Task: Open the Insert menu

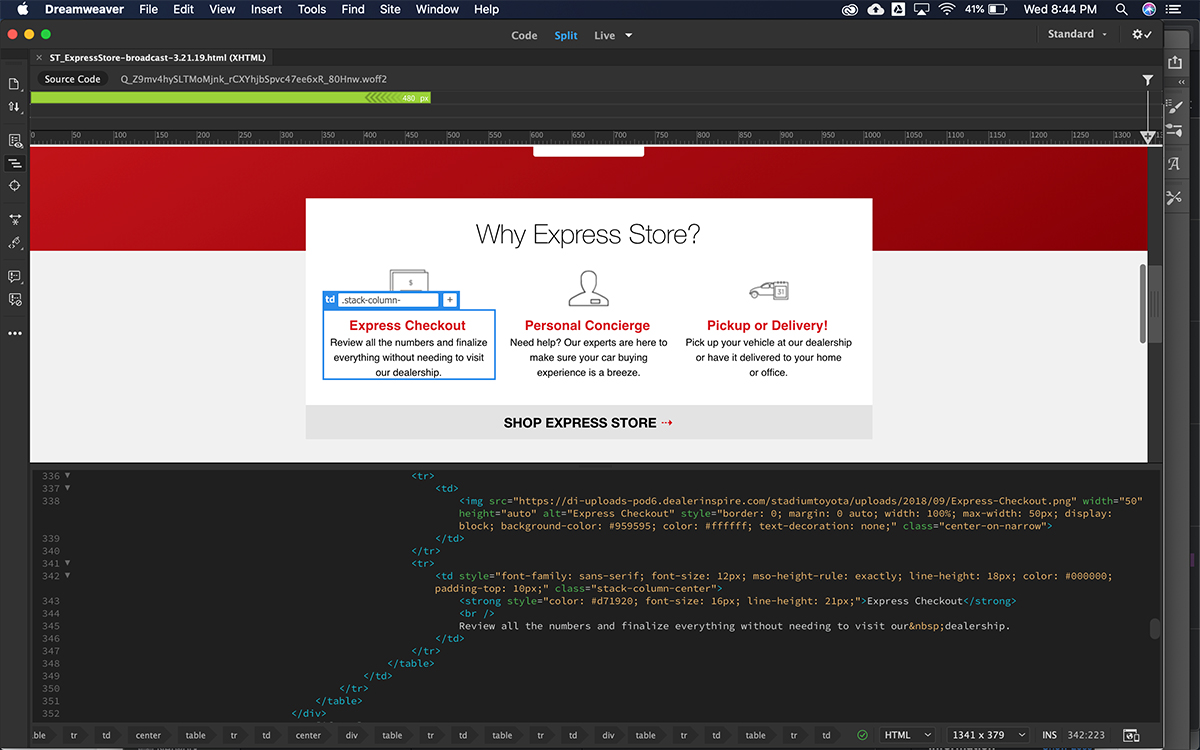Action: (x=266, y=9)
